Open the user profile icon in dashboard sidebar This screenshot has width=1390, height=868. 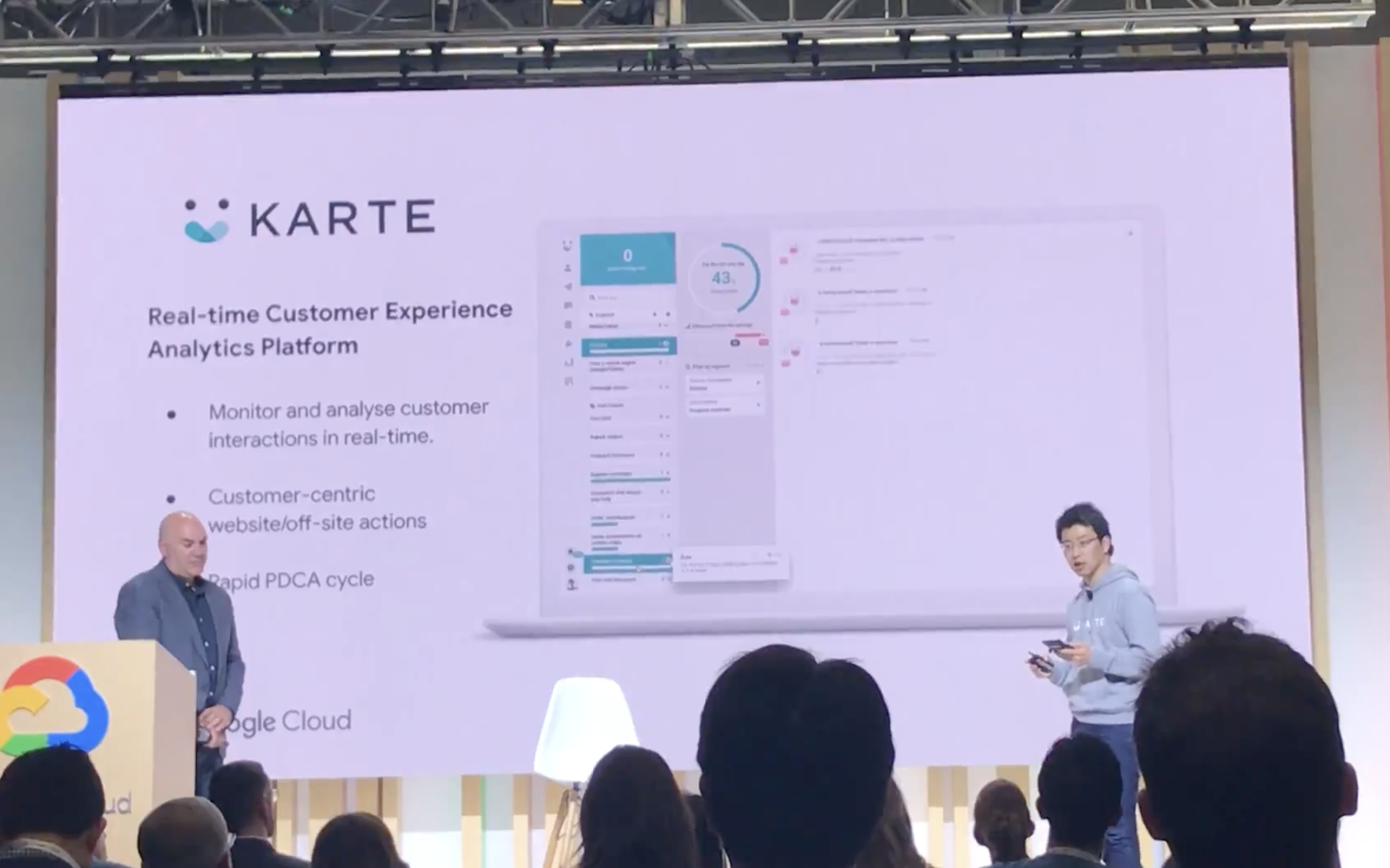coord(567,268)
